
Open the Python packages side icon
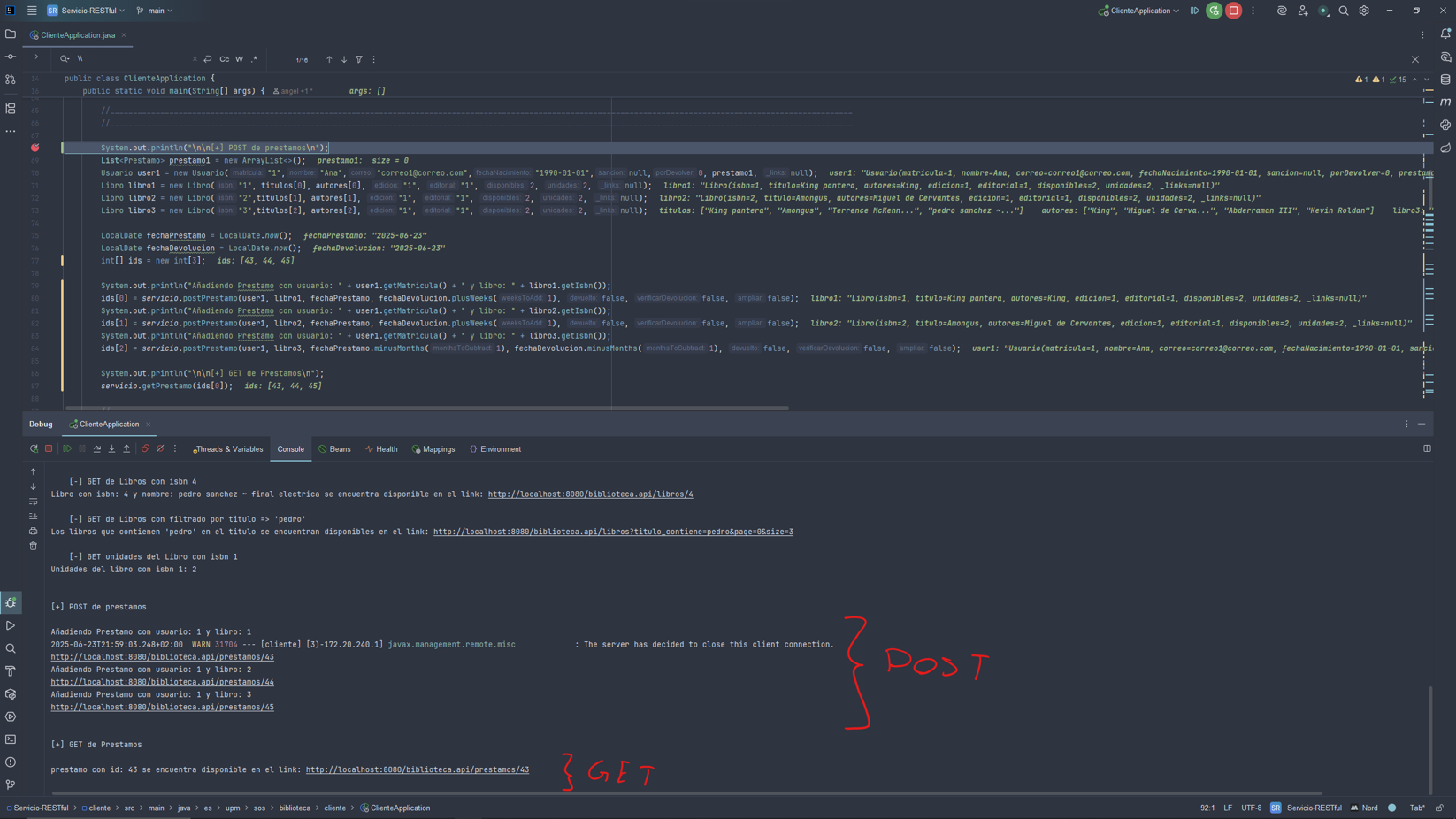tap(1445, 125)
